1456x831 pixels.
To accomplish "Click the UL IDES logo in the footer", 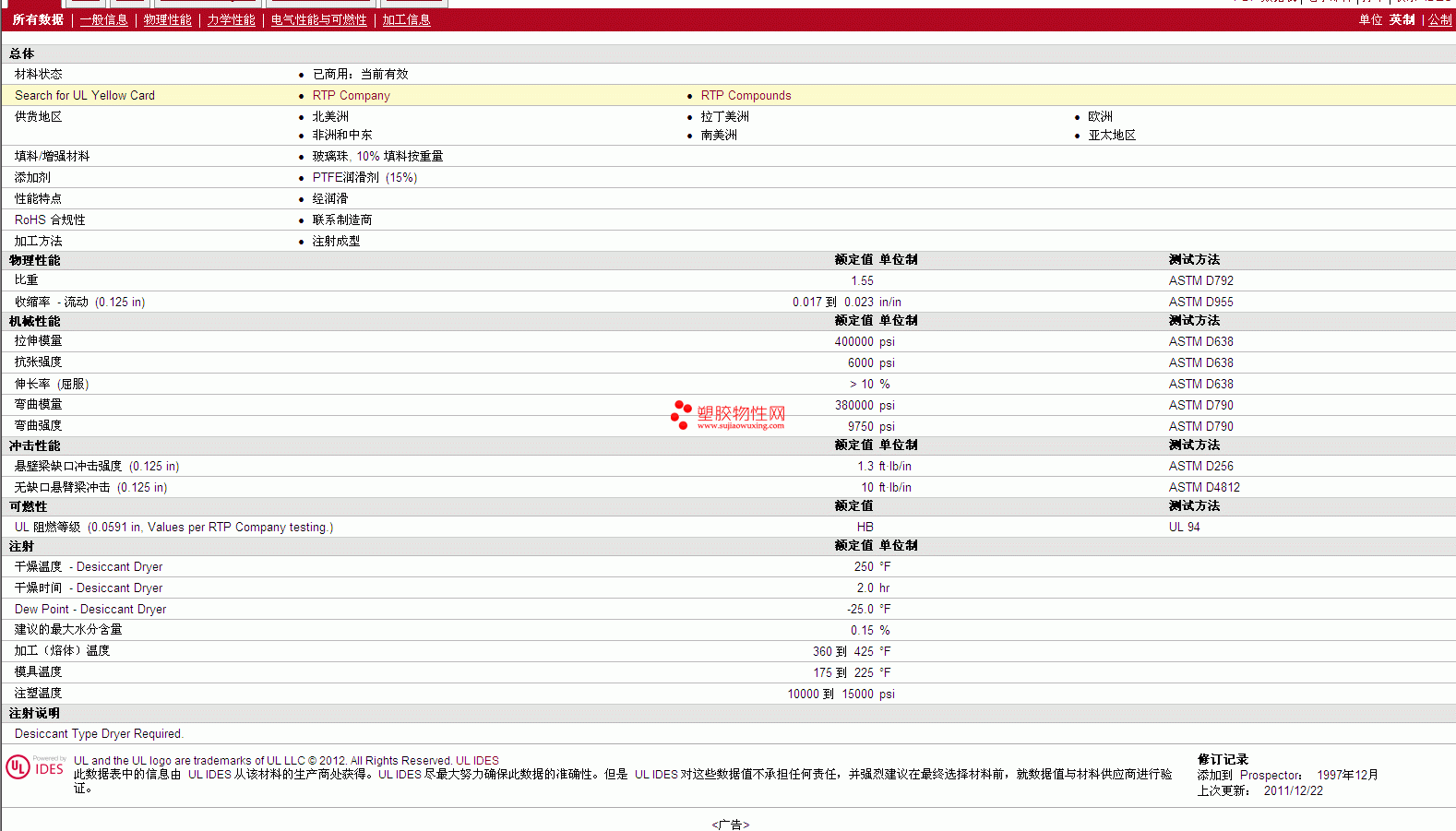I will pos(35,766).
